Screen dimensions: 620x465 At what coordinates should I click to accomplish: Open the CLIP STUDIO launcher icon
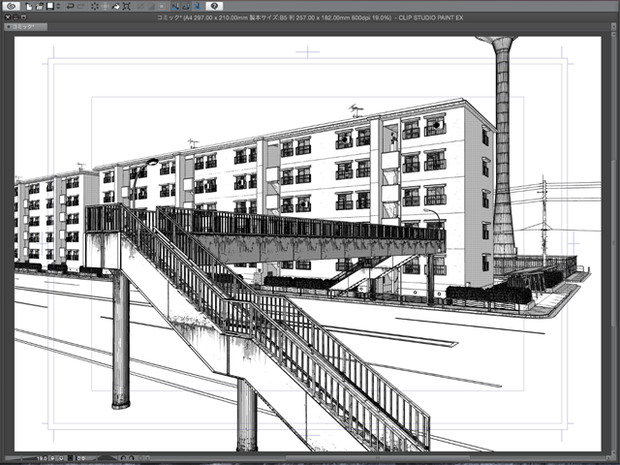click(x=11, y=6)
